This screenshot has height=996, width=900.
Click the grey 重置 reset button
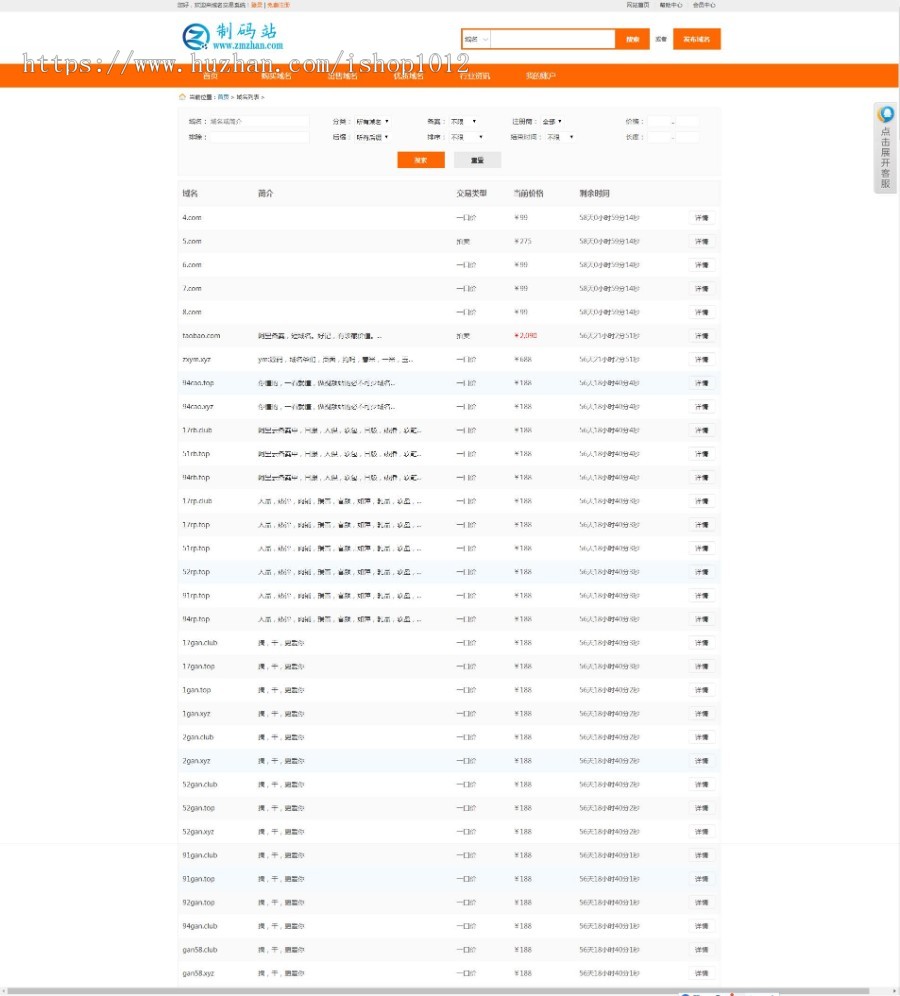[478, 160]
